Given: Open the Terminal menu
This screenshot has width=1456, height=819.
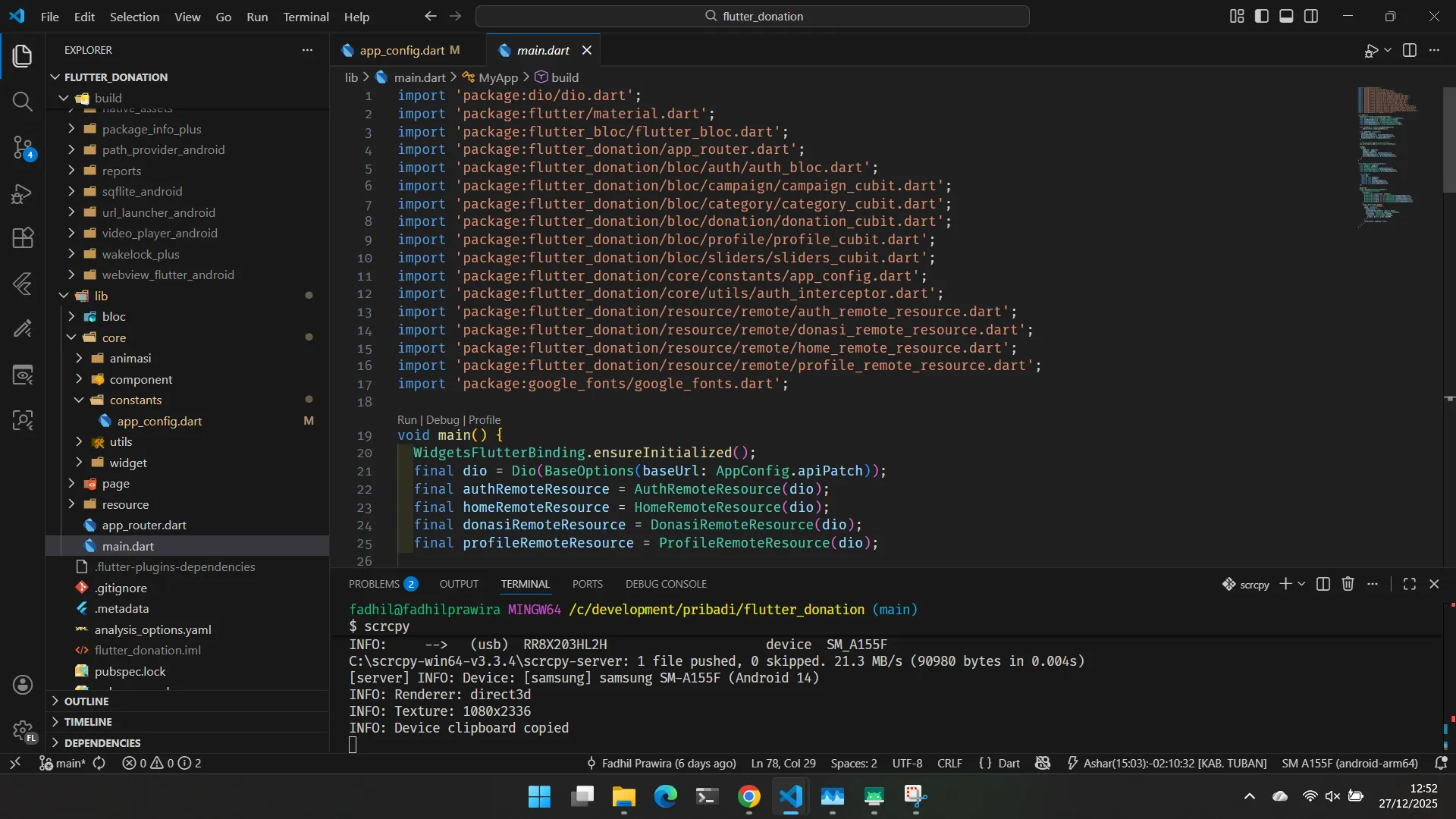Looking at the screenshot, I should point(306,17).
